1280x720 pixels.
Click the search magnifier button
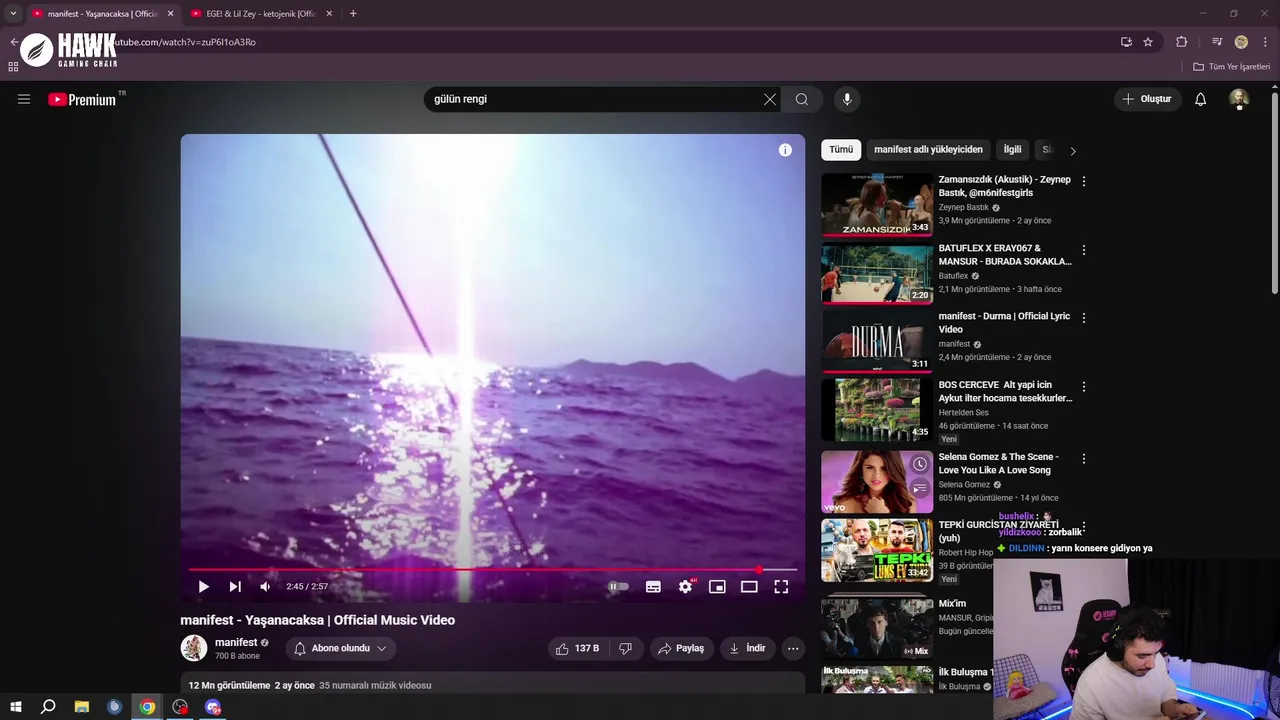[x=802, y=99]
